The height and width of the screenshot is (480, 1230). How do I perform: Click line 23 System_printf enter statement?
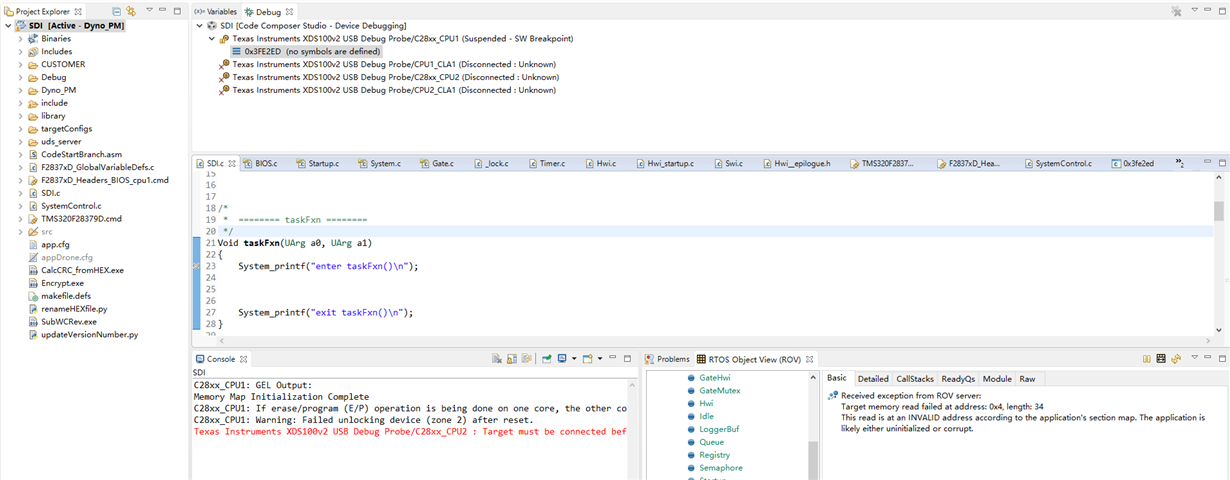(328, 266)
